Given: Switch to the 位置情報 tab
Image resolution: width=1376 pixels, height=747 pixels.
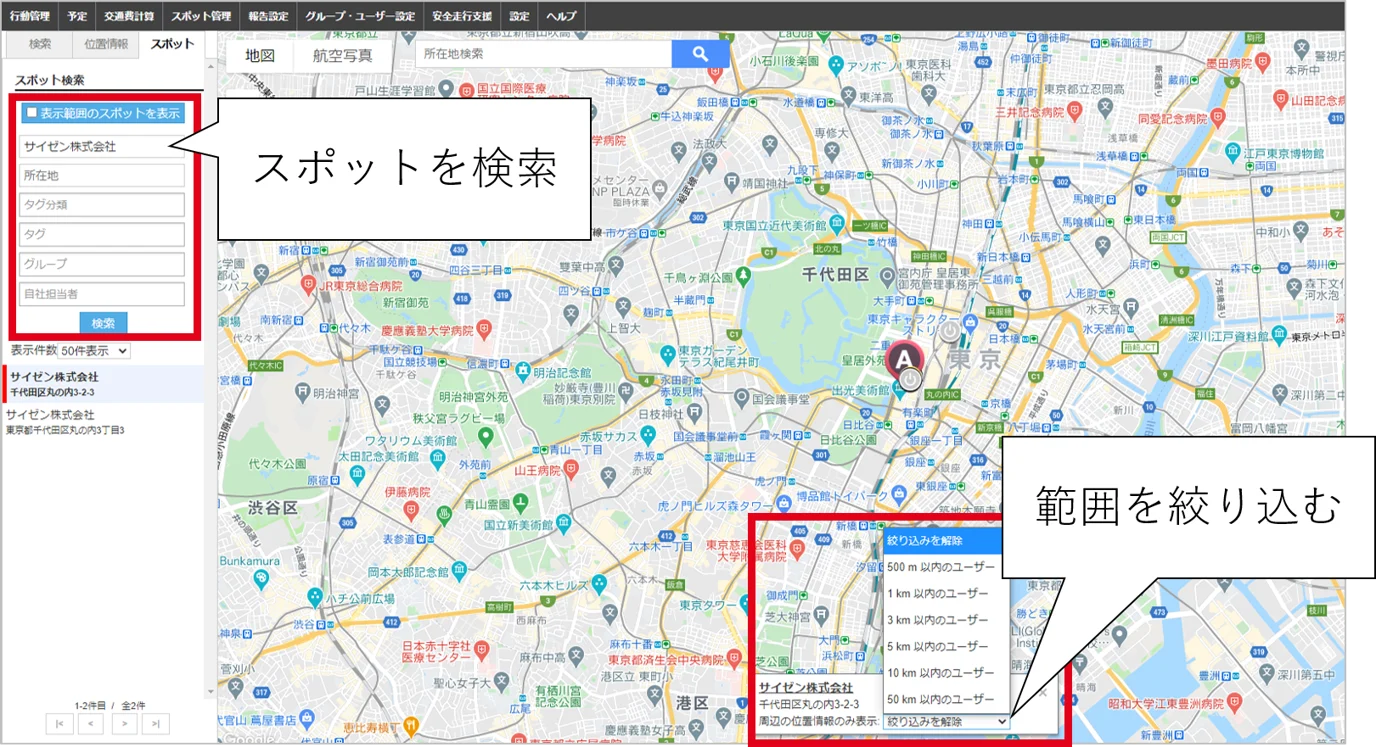Looking at the screenshot, I should pyautogui.click(x=106, y=44).
